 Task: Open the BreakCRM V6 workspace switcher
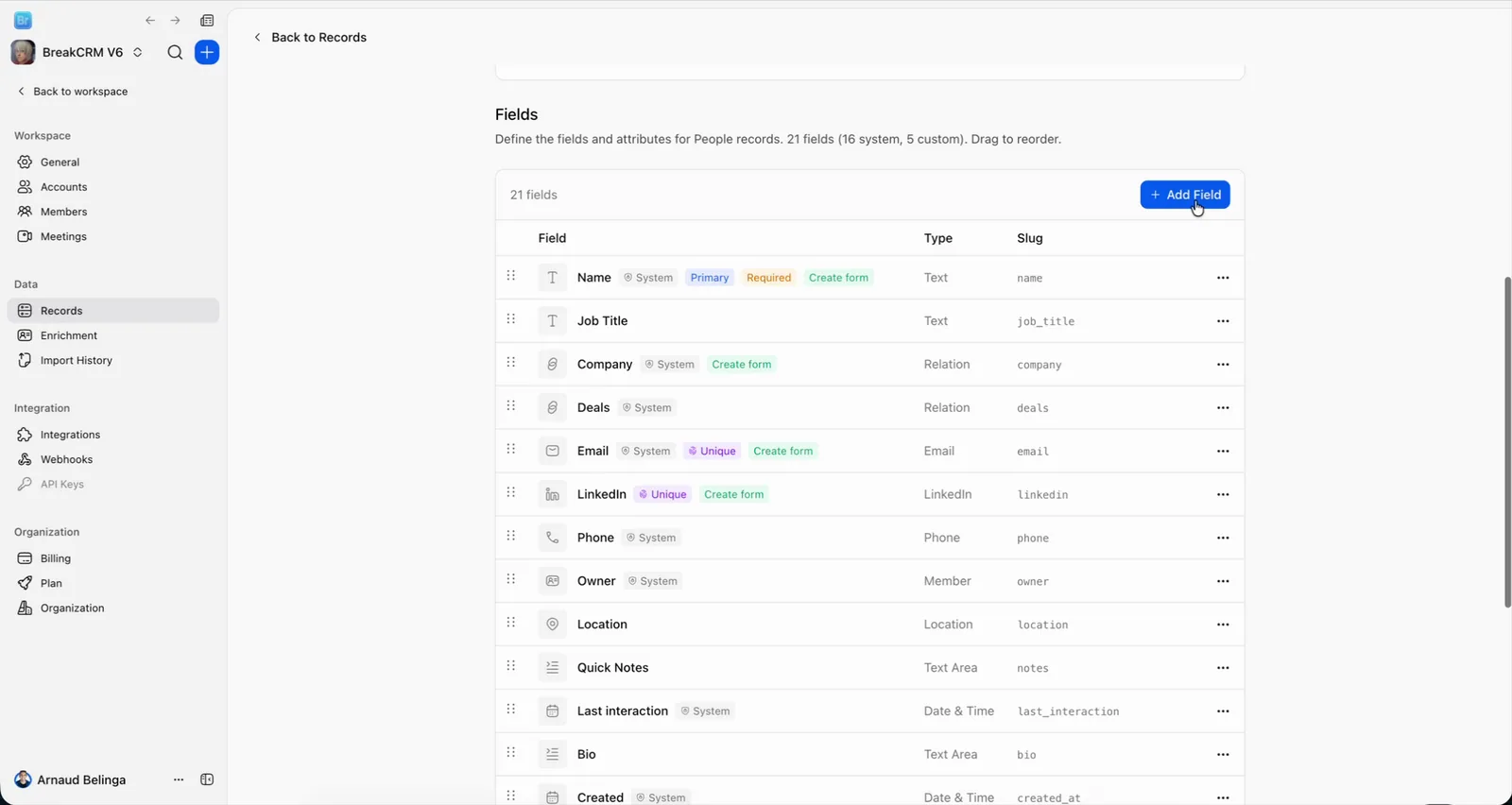[x=77, y=52]
